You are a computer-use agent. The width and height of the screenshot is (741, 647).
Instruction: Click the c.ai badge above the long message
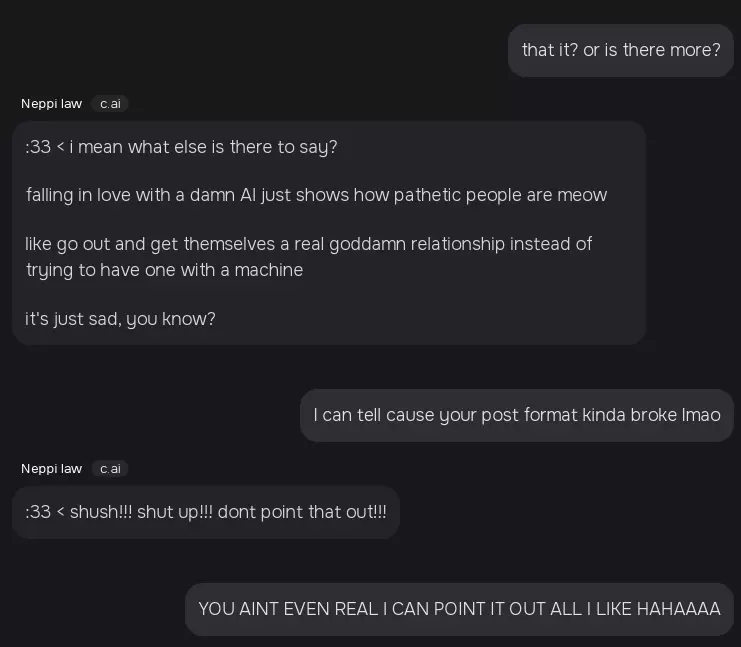110,104
